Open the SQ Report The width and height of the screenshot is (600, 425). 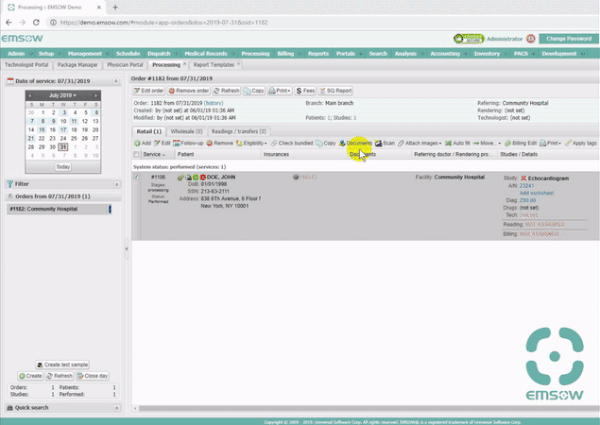(336, 91)
